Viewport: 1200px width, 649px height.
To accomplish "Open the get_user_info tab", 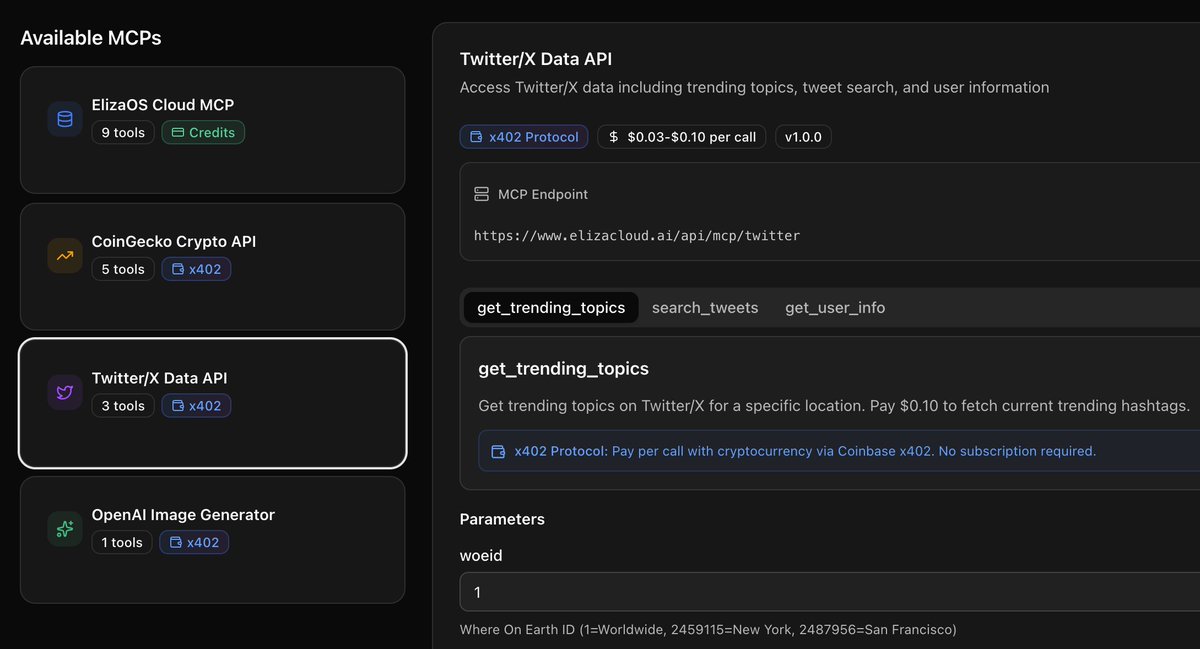I will point(835,307).
